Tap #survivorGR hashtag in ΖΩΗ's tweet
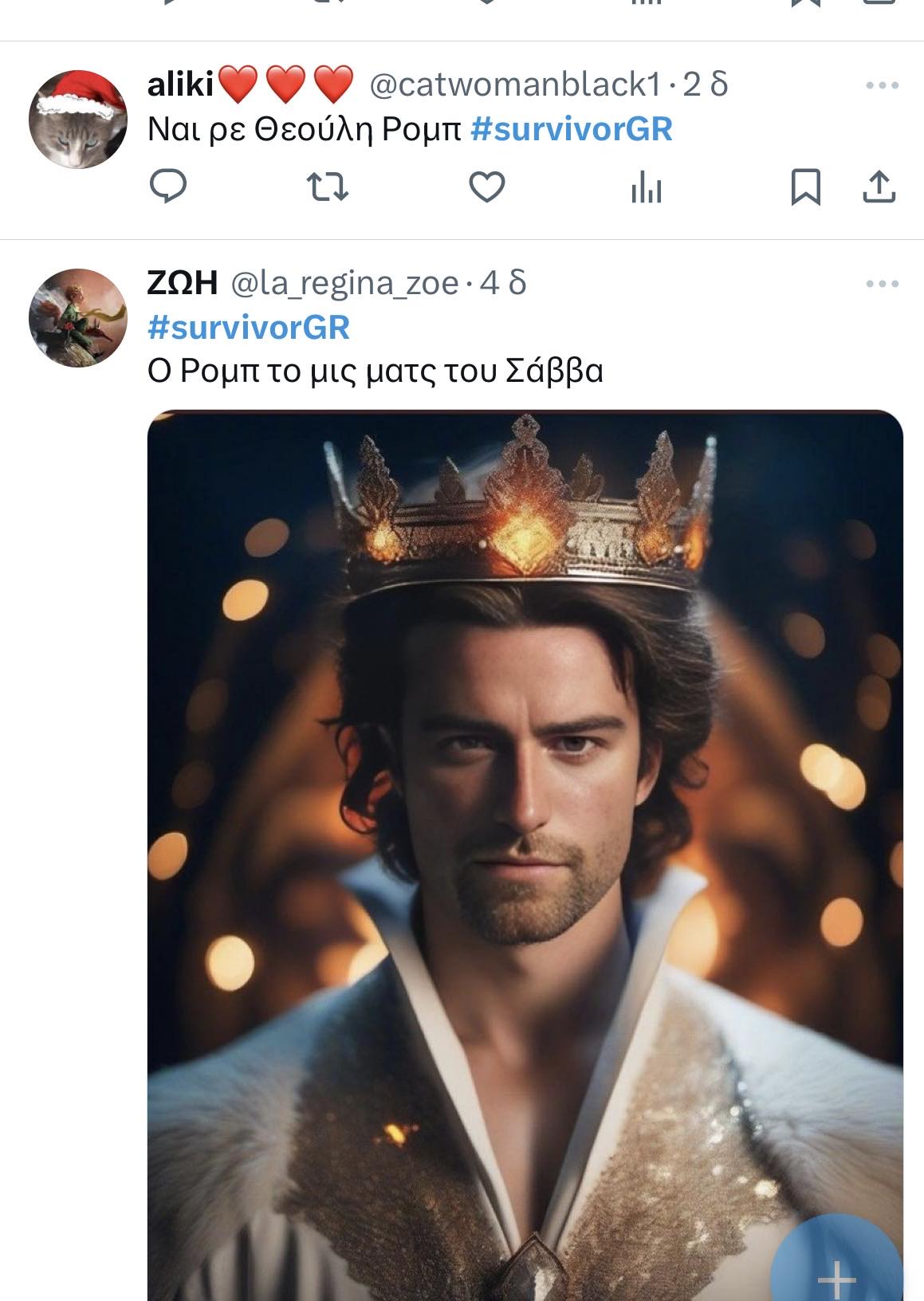924x1301 pixels. 249,328
